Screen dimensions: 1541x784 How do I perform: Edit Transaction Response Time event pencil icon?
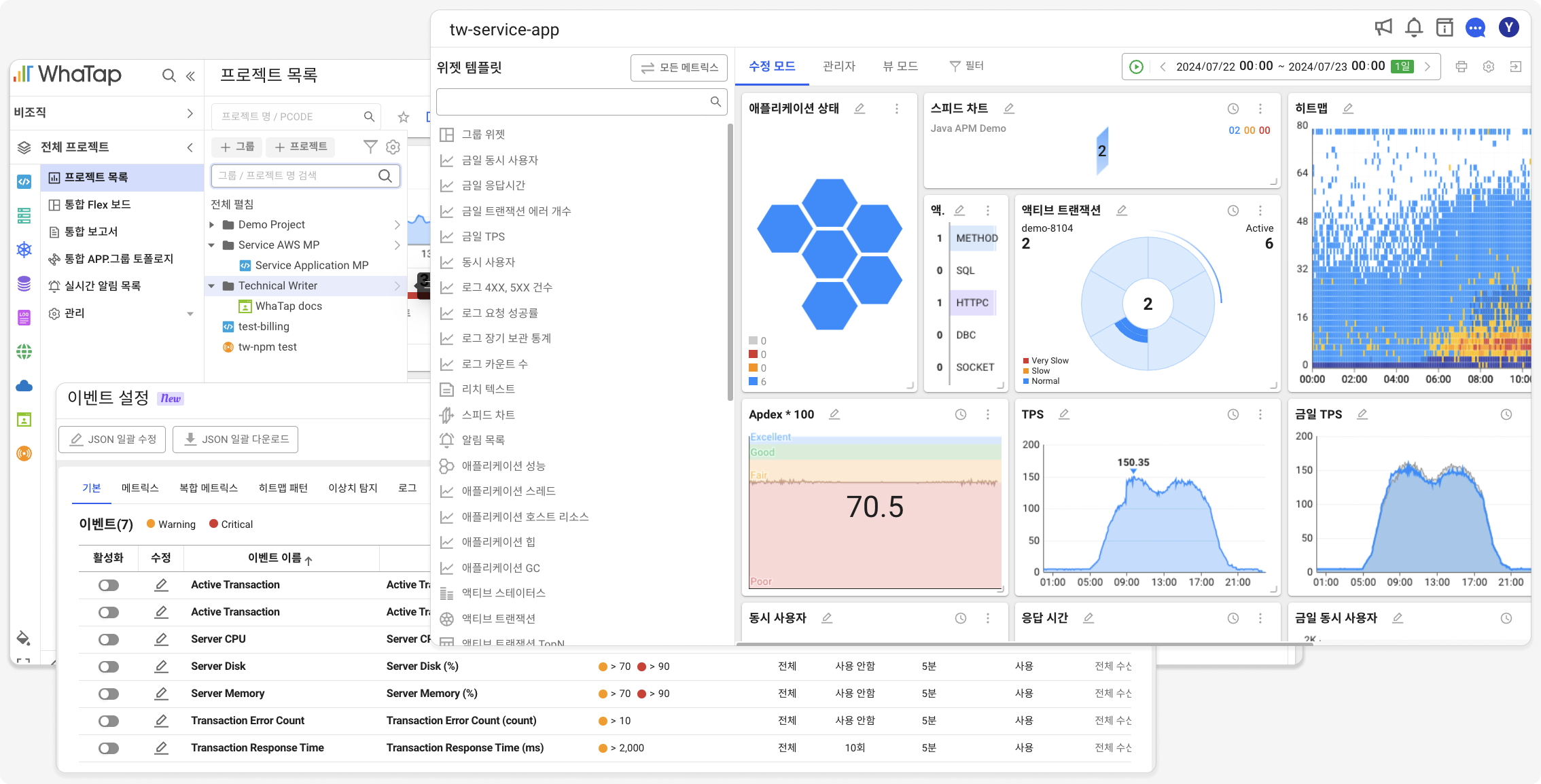tap(161, 748)
